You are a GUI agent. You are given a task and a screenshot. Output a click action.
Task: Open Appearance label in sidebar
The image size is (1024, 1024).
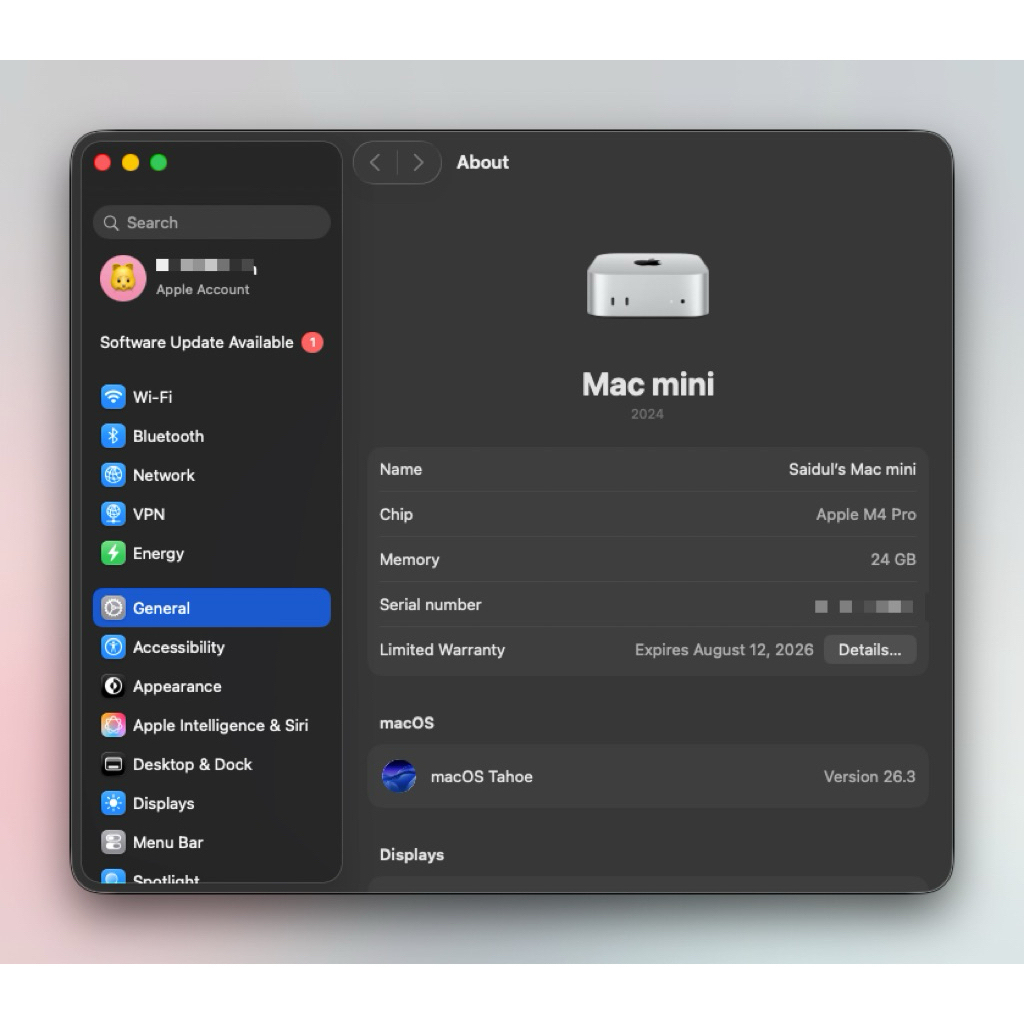pyautogui.click(x=177, y=686)
